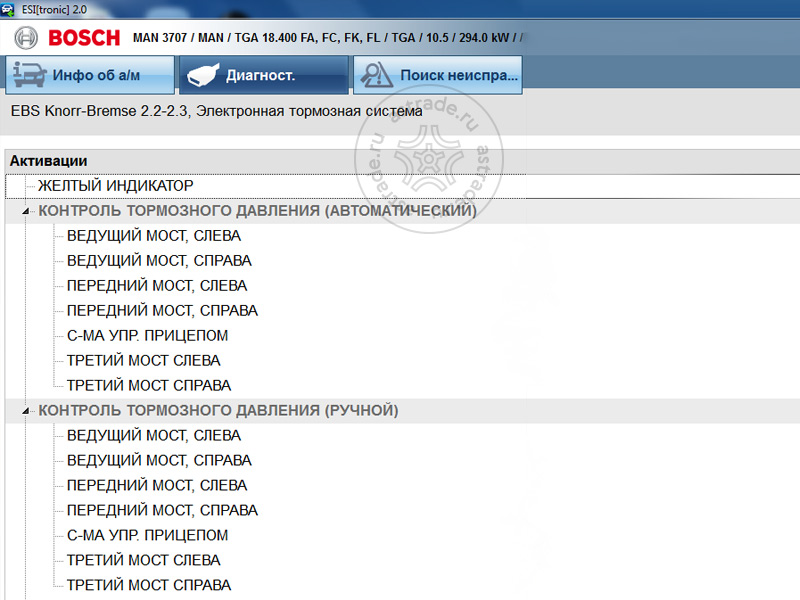Collapse the manual (РУЧНОЙ) brake pressure group
Viewport: 800px width, 600px height.
(26, 411)
